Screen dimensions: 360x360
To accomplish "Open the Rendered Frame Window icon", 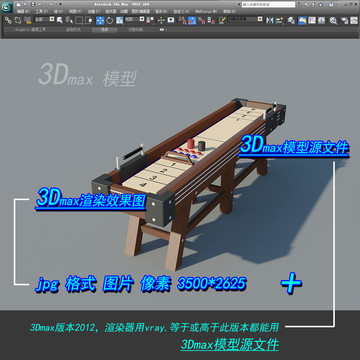I will point(354,20).
